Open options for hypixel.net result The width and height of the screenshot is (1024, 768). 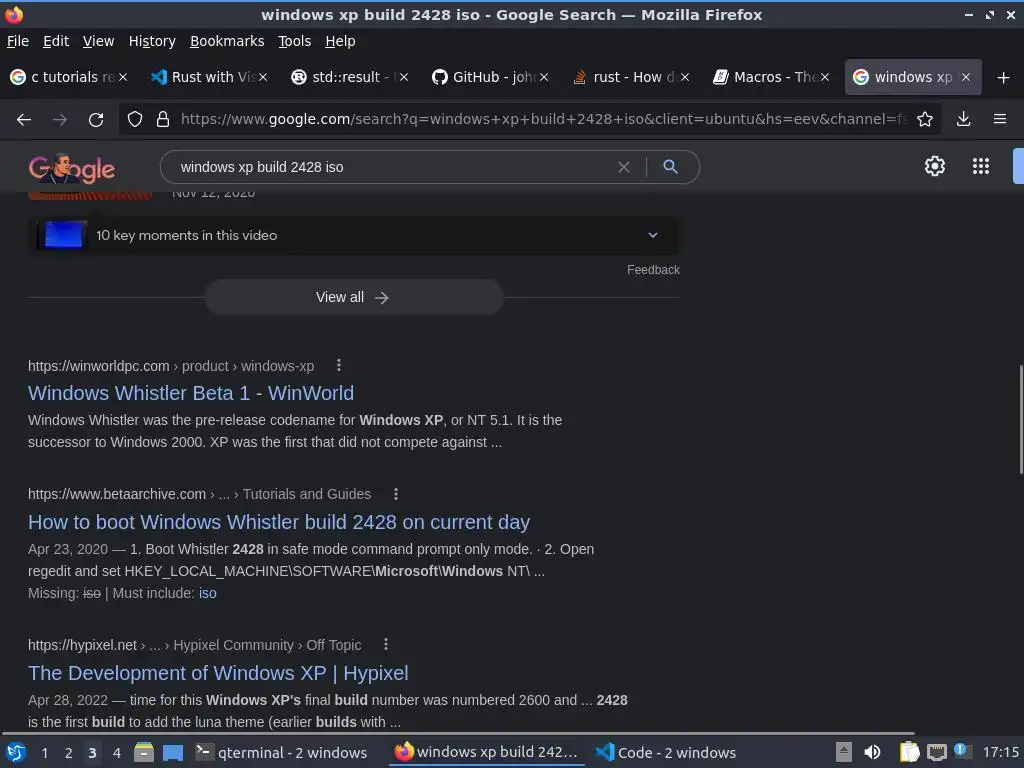386,645
